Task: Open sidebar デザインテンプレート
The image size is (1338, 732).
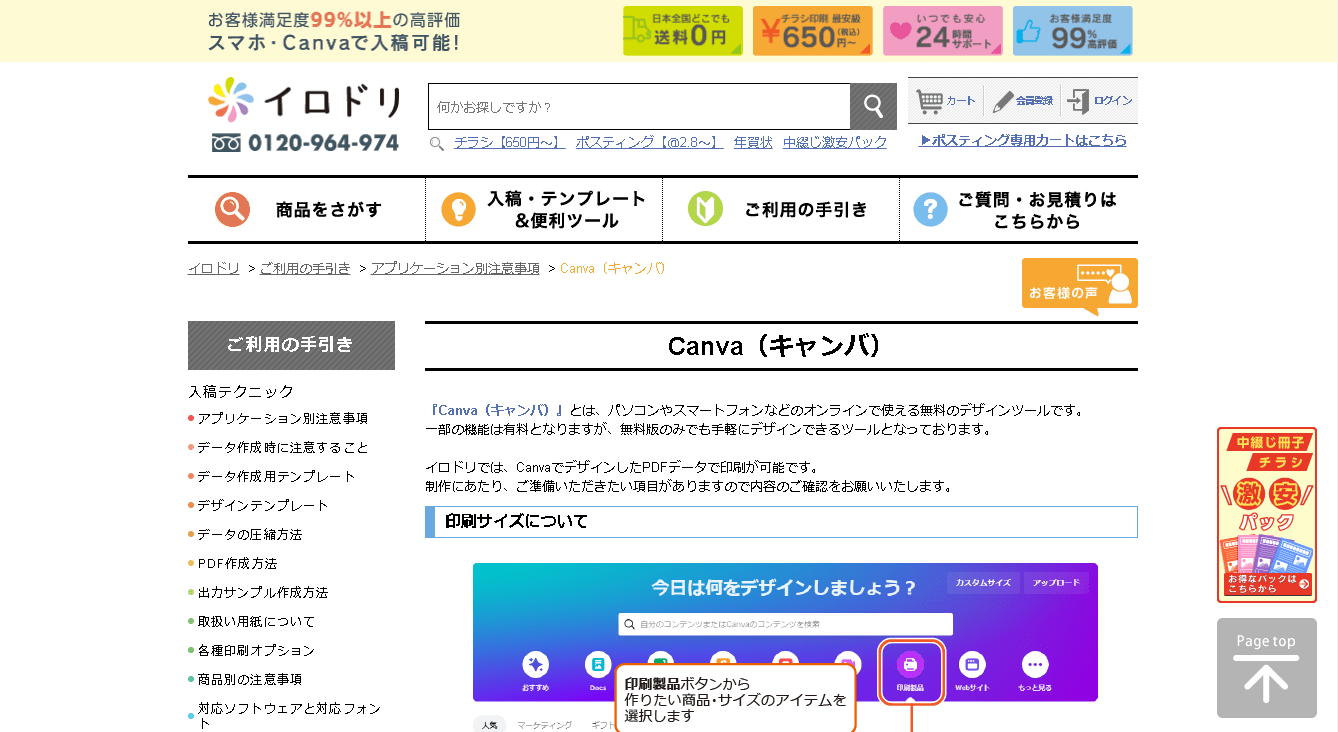Action: click(x=263, y=505)
